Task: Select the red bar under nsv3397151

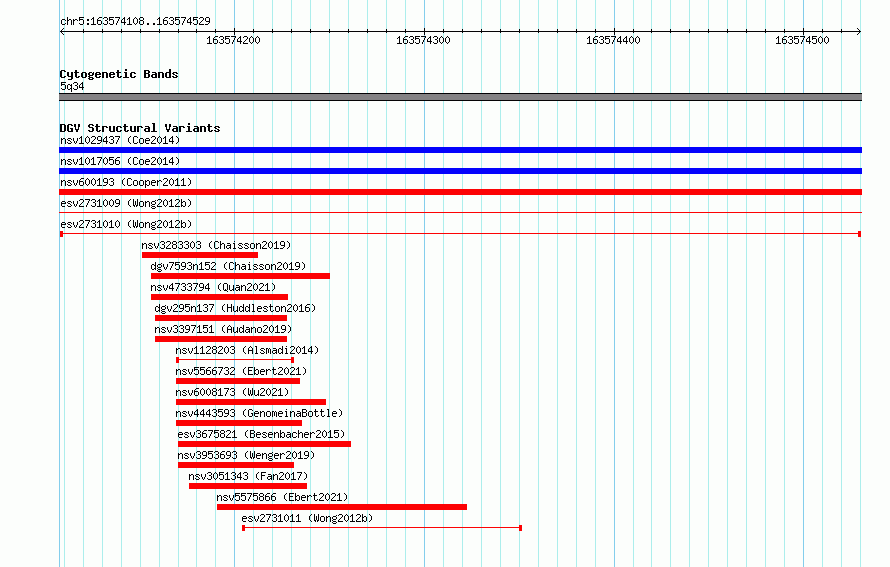Action: tap(221, 339)
